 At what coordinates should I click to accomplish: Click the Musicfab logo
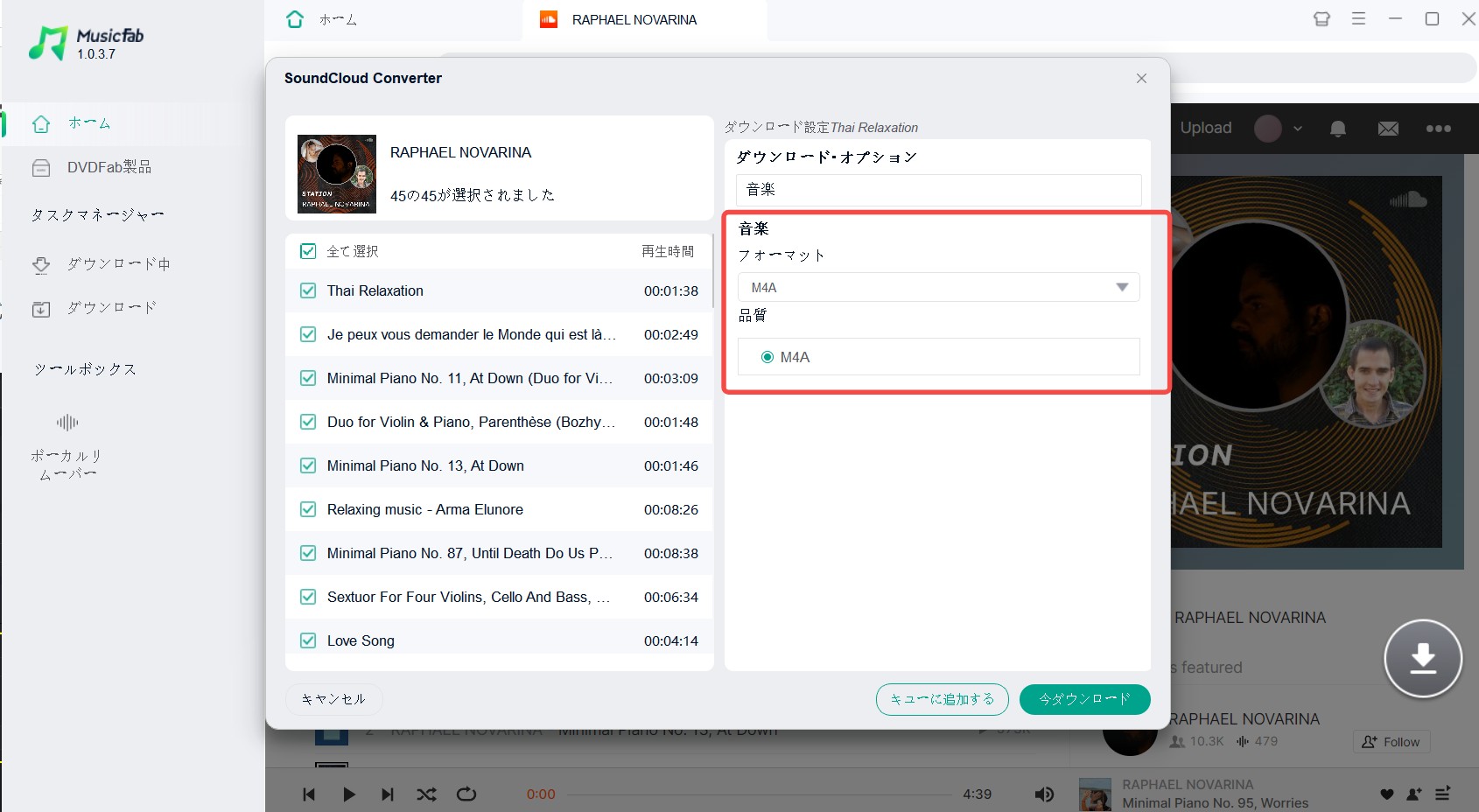86,43
